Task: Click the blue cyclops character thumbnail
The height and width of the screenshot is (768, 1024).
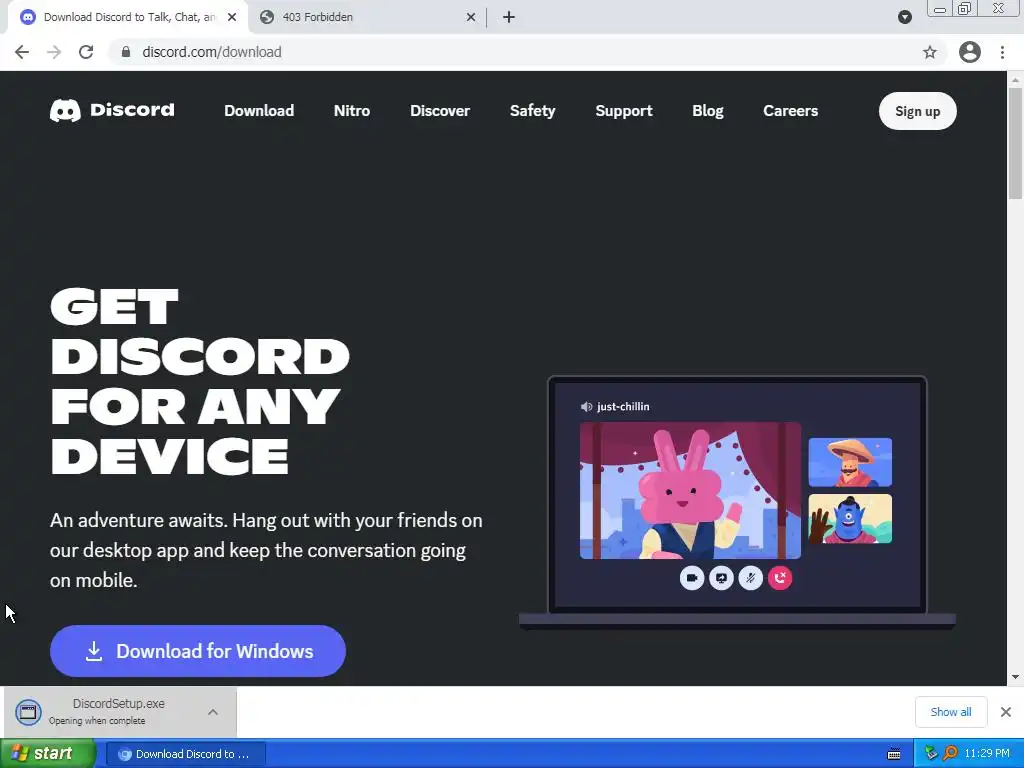Action: (850, 519)
